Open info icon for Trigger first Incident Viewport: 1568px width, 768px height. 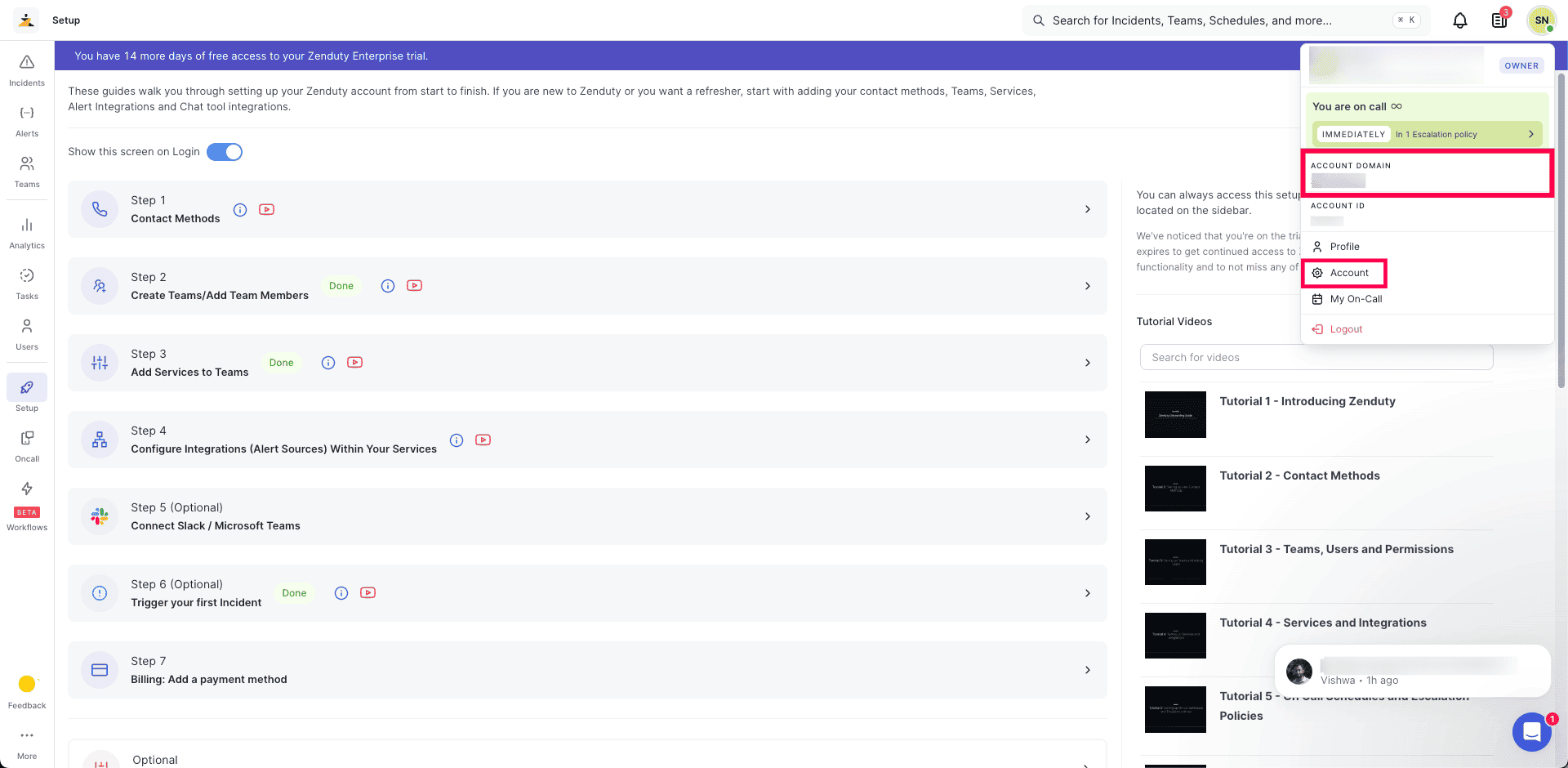[341, 593]
